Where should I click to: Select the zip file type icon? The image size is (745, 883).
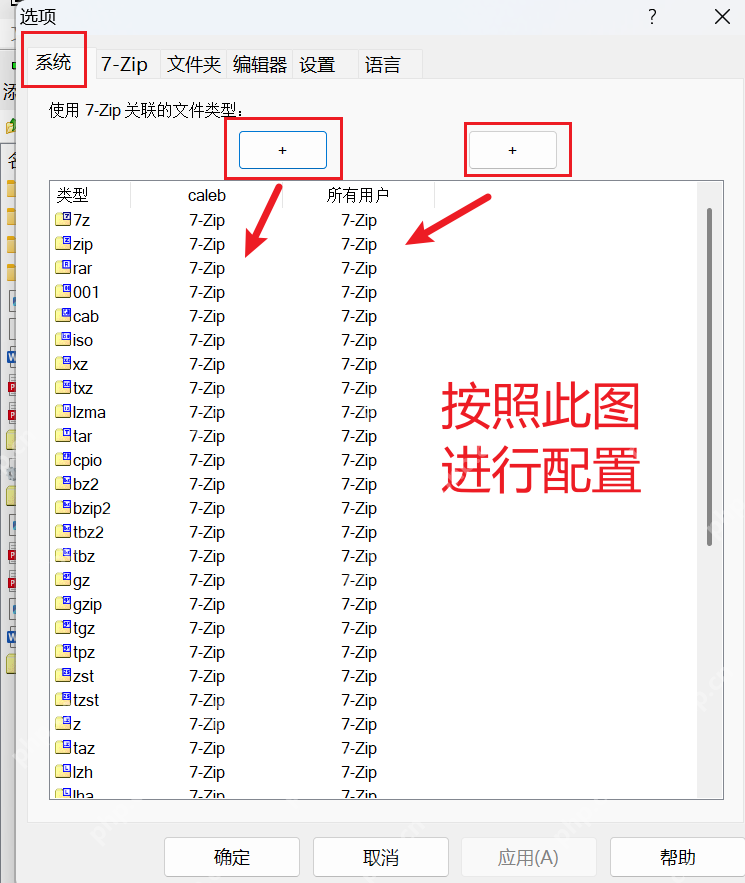(x=63, y=243)
